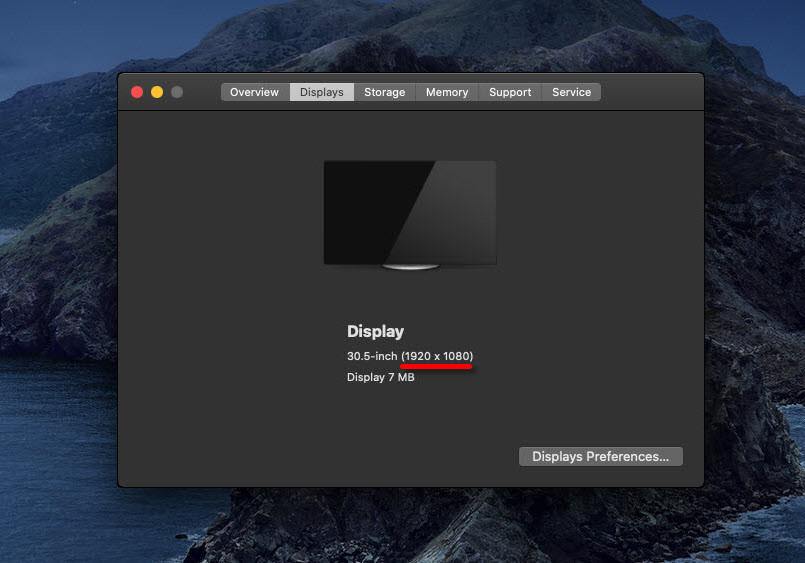Click the "Display 7 MB" text

380,377
